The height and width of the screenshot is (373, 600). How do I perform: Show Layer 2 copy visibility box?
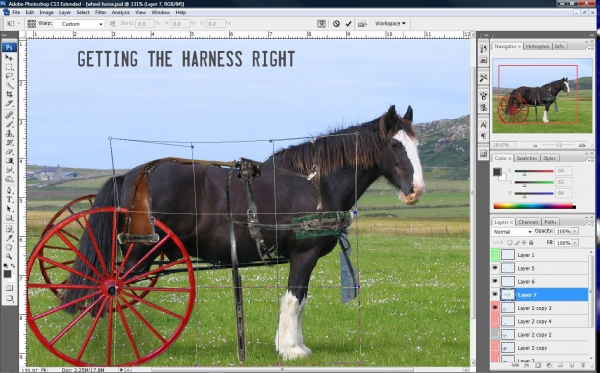tap(495, 348)
